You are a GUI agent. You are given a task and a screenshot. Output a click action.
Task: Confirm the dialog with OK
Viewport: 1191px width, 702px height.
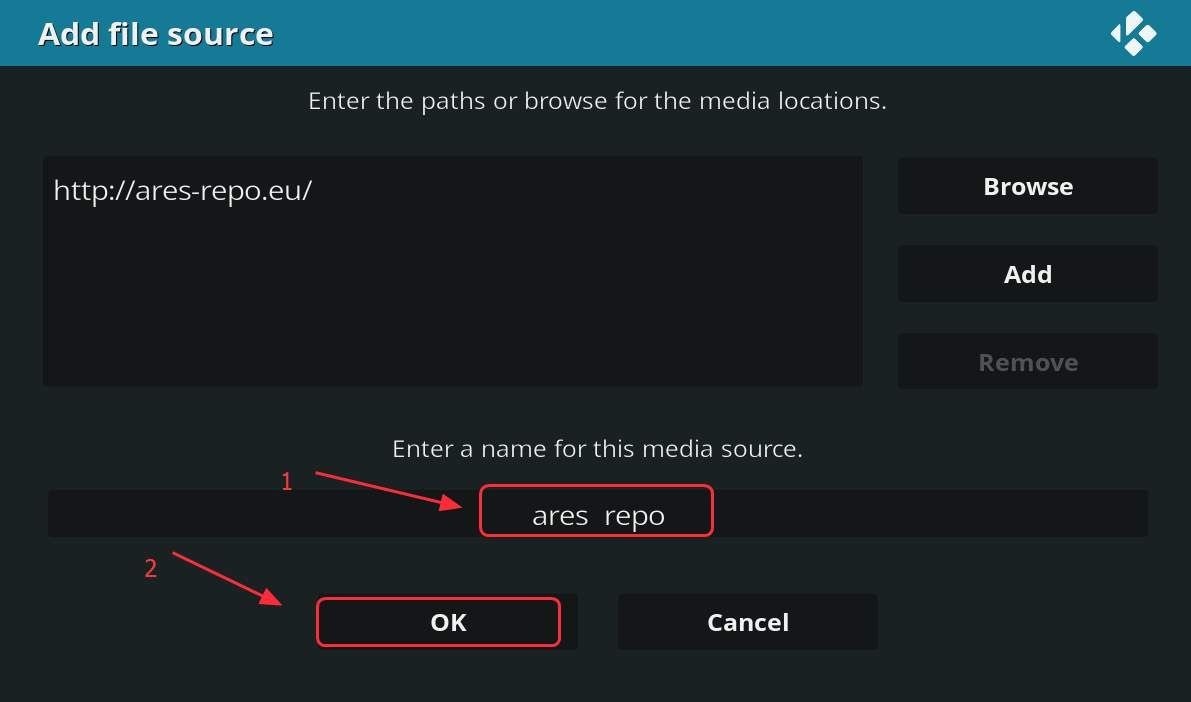tap(447, 622)
